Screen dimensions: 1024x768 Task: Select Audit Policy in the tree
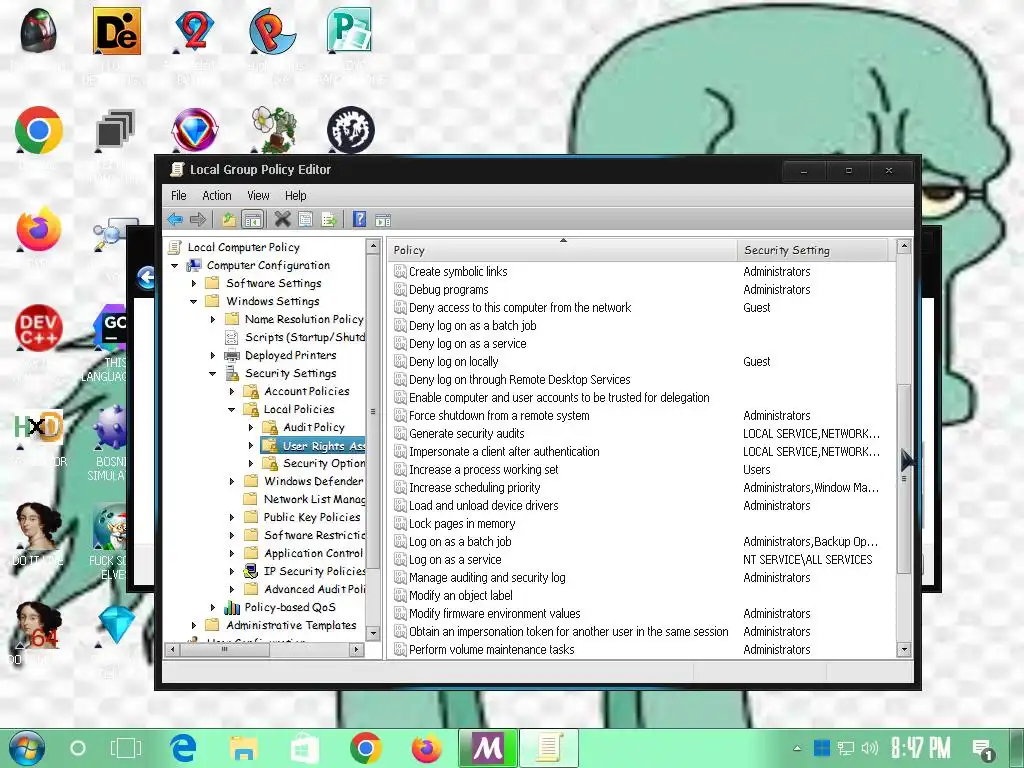(313, 427)
